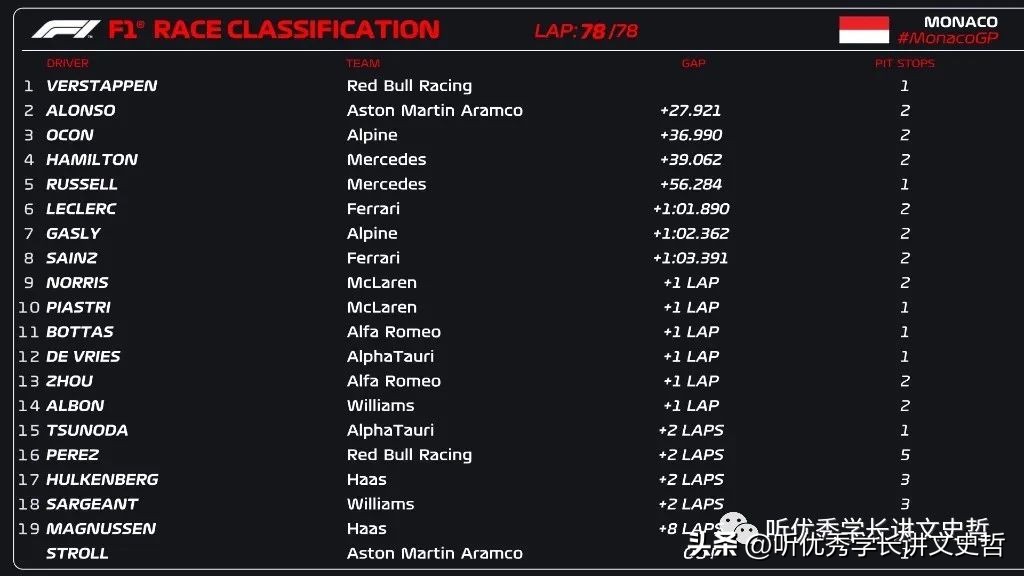Click on driver HAMILTON's name
This screenshot has height=576, width=1024.
click(x=91, y=159)
